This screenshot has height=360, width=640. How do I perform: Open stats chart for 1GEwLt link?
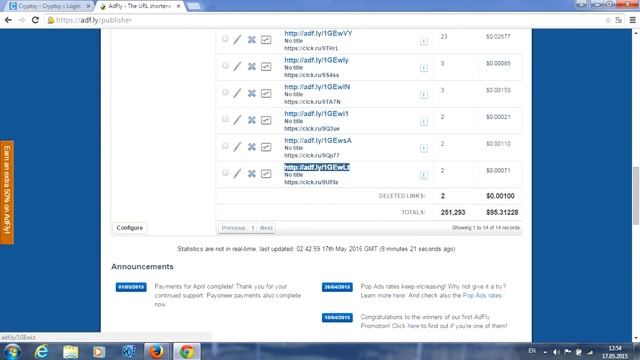[x=266, y=173]
